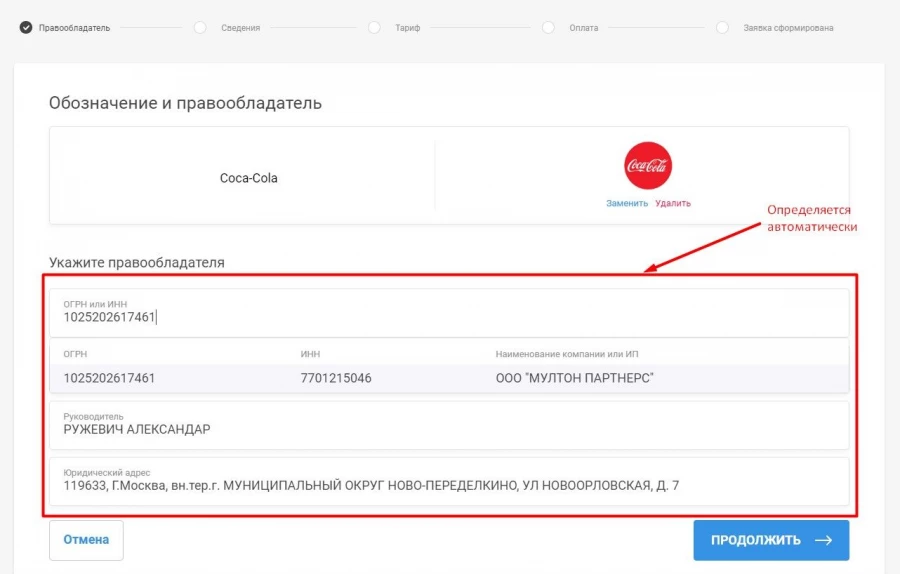
Task: Click the Заменить link under logo
Action: (627, 203)
